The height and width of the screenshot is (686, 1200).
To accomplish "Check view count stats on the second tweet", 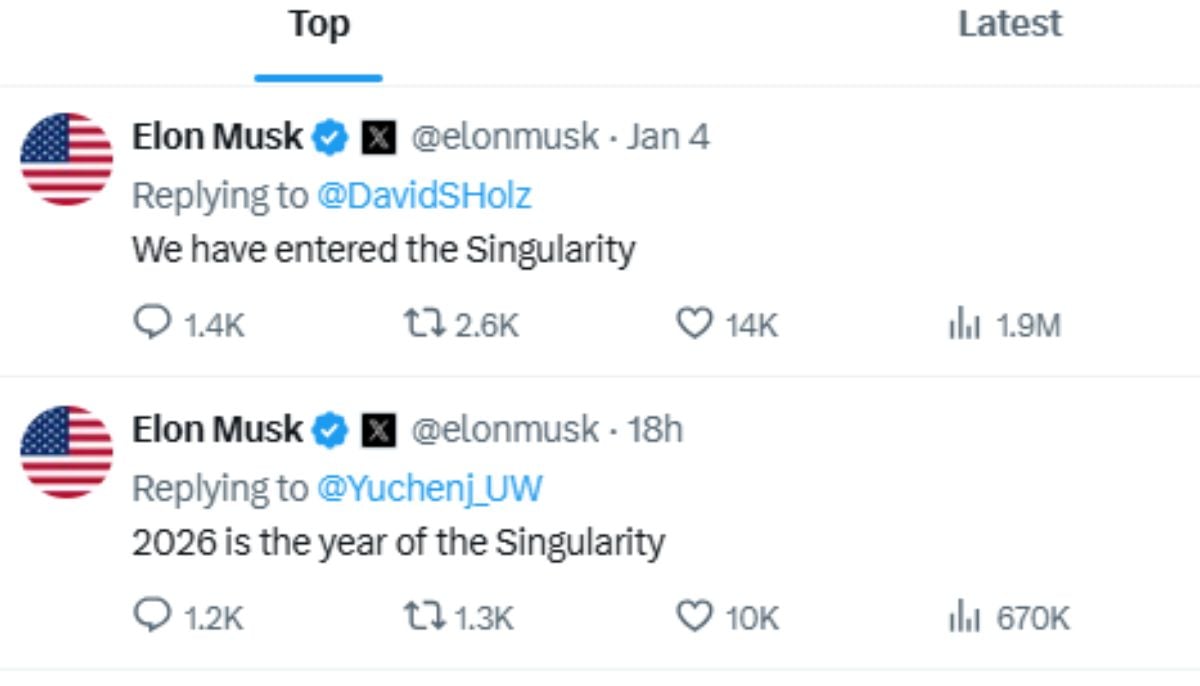I will [966, 617].
